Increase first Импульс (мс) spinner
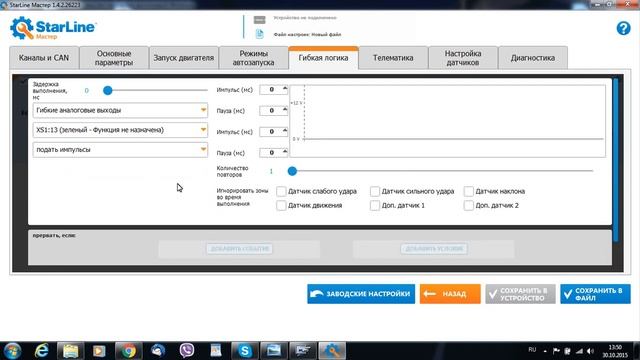640x360 pixels. click(285, 88)
